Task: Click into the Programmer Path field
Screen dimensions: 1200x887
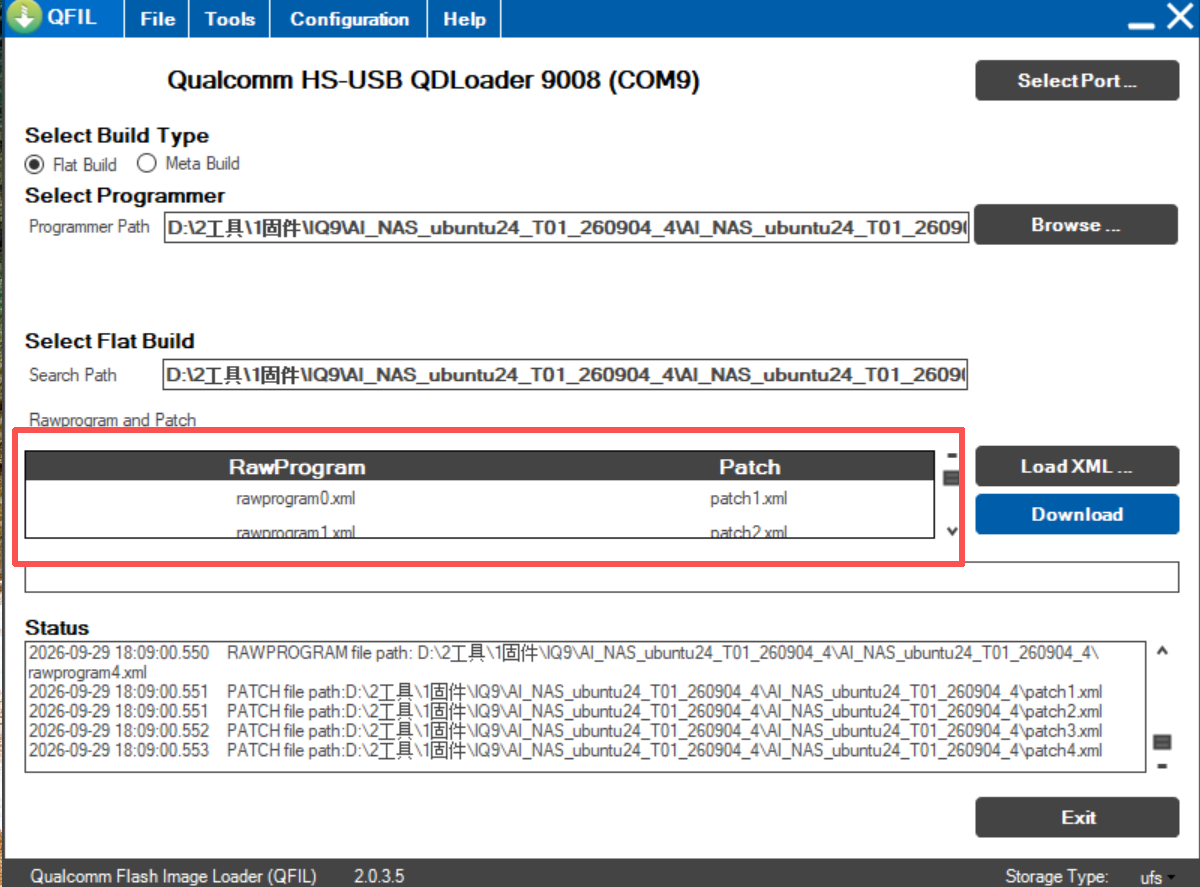Action: click(x=566, y=227)
